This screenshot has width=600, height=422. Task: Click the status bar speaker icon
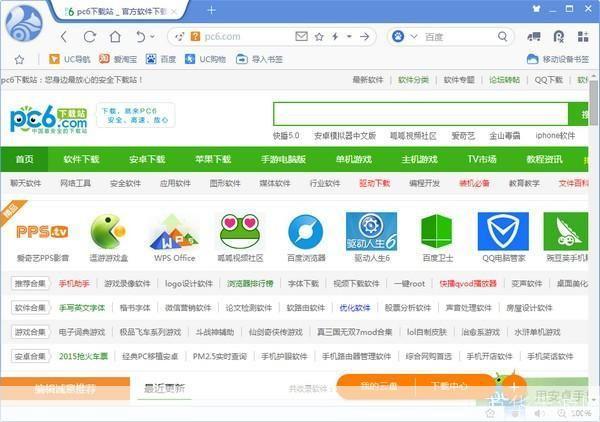(539, 413)
